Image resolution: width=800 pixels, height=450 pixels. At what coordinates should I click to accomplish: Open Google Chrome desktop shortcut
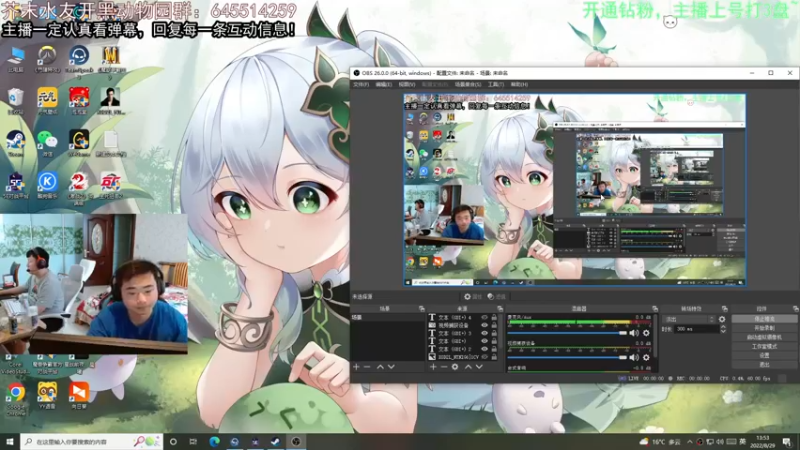pyautogui.click(x=16, y=398)
